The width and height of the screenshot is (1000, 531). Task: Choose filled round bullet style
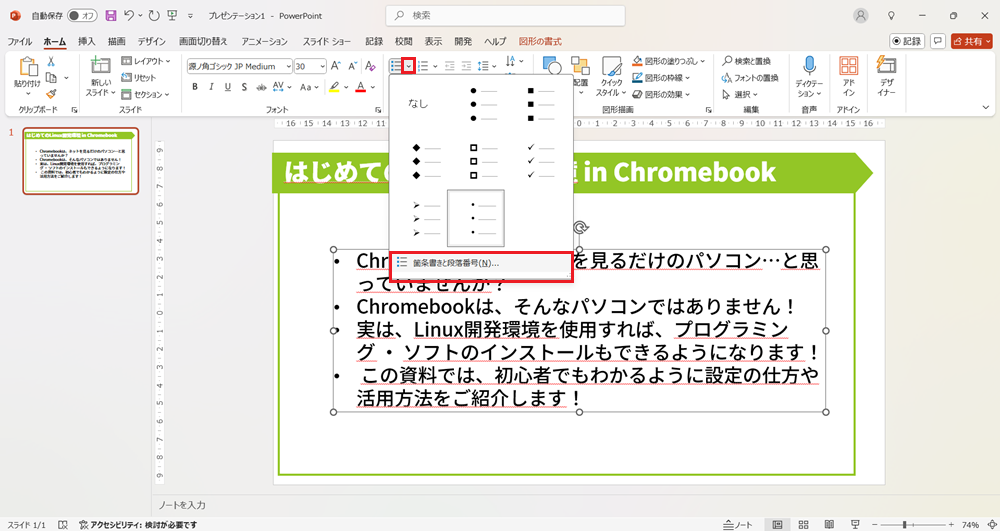coord(482,105)
